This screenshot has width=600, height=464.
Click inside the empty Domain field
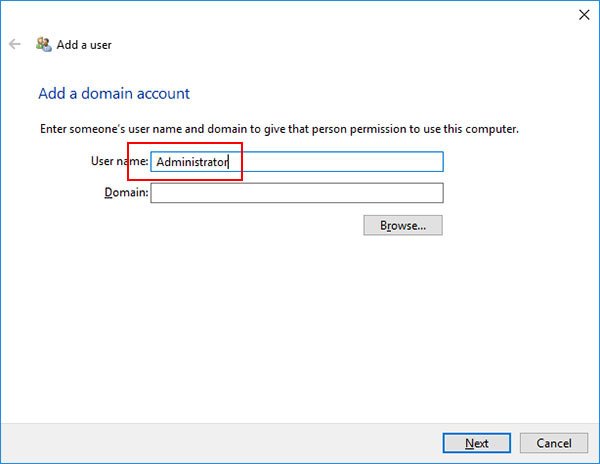point(297,193)
